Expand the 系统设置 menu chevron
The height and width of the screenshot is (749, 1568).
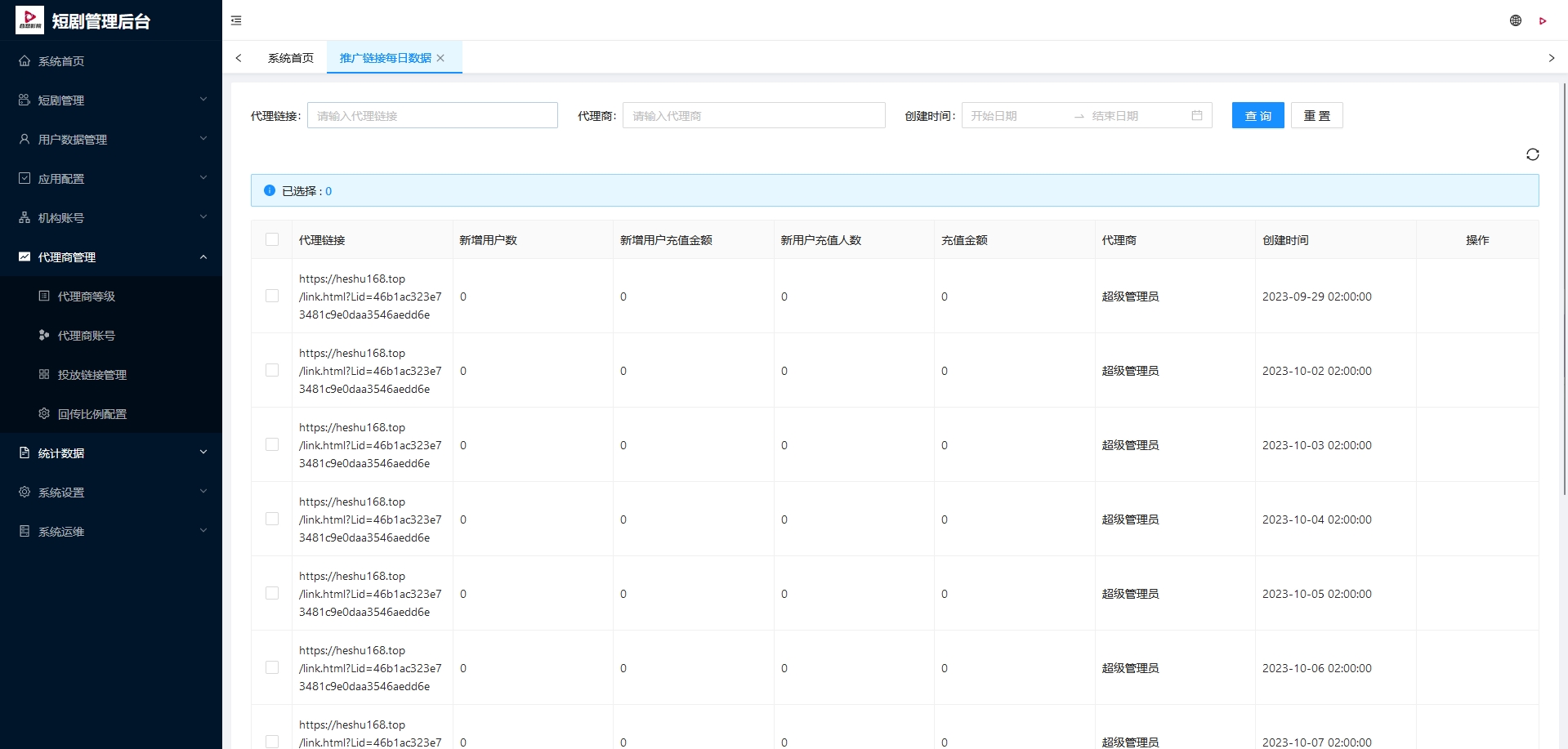(203, 491)
